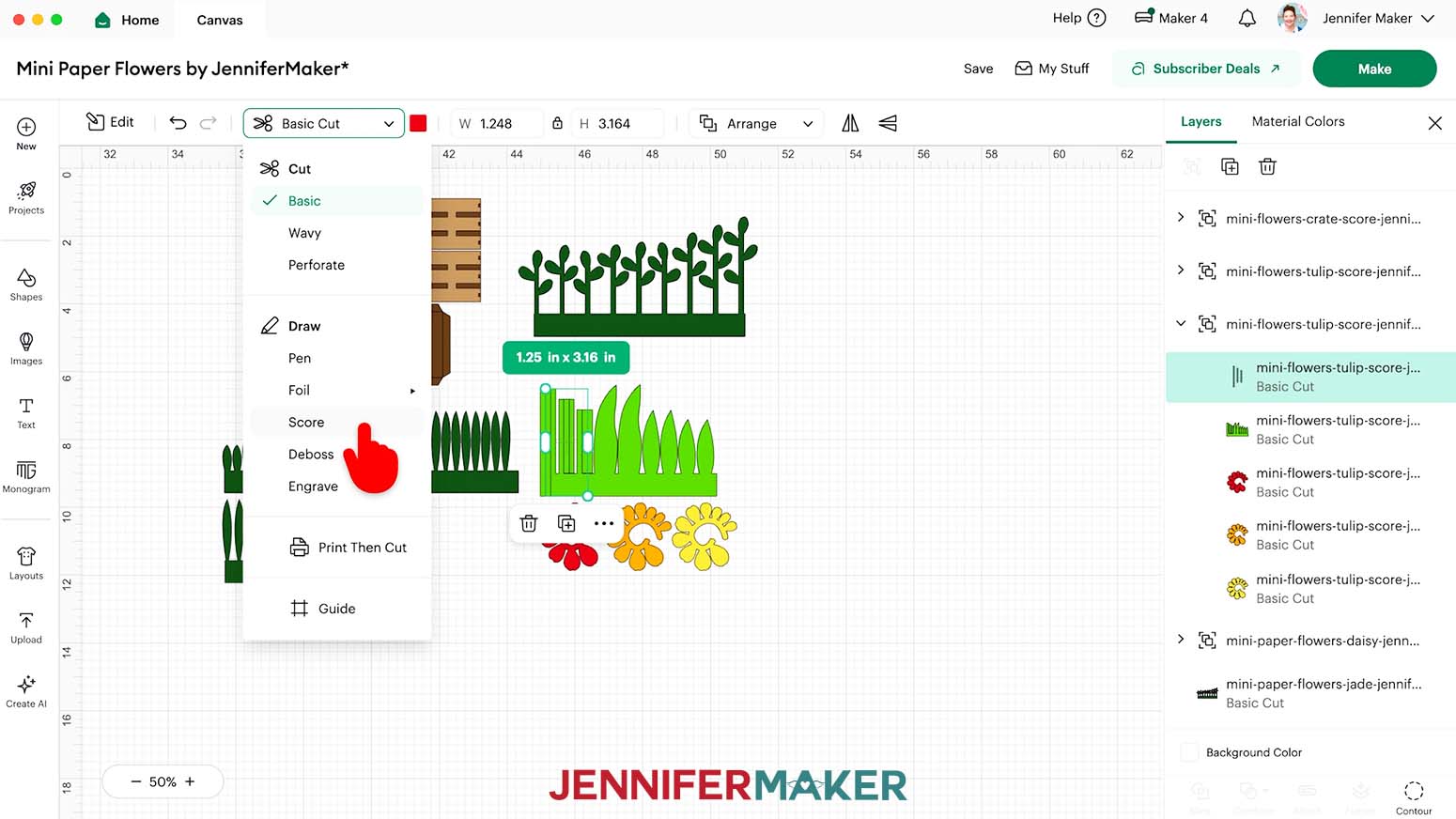This screenshot has height=819, width=1456.
Task: Flip selection horizontally
Action: (x=850, y=123)
